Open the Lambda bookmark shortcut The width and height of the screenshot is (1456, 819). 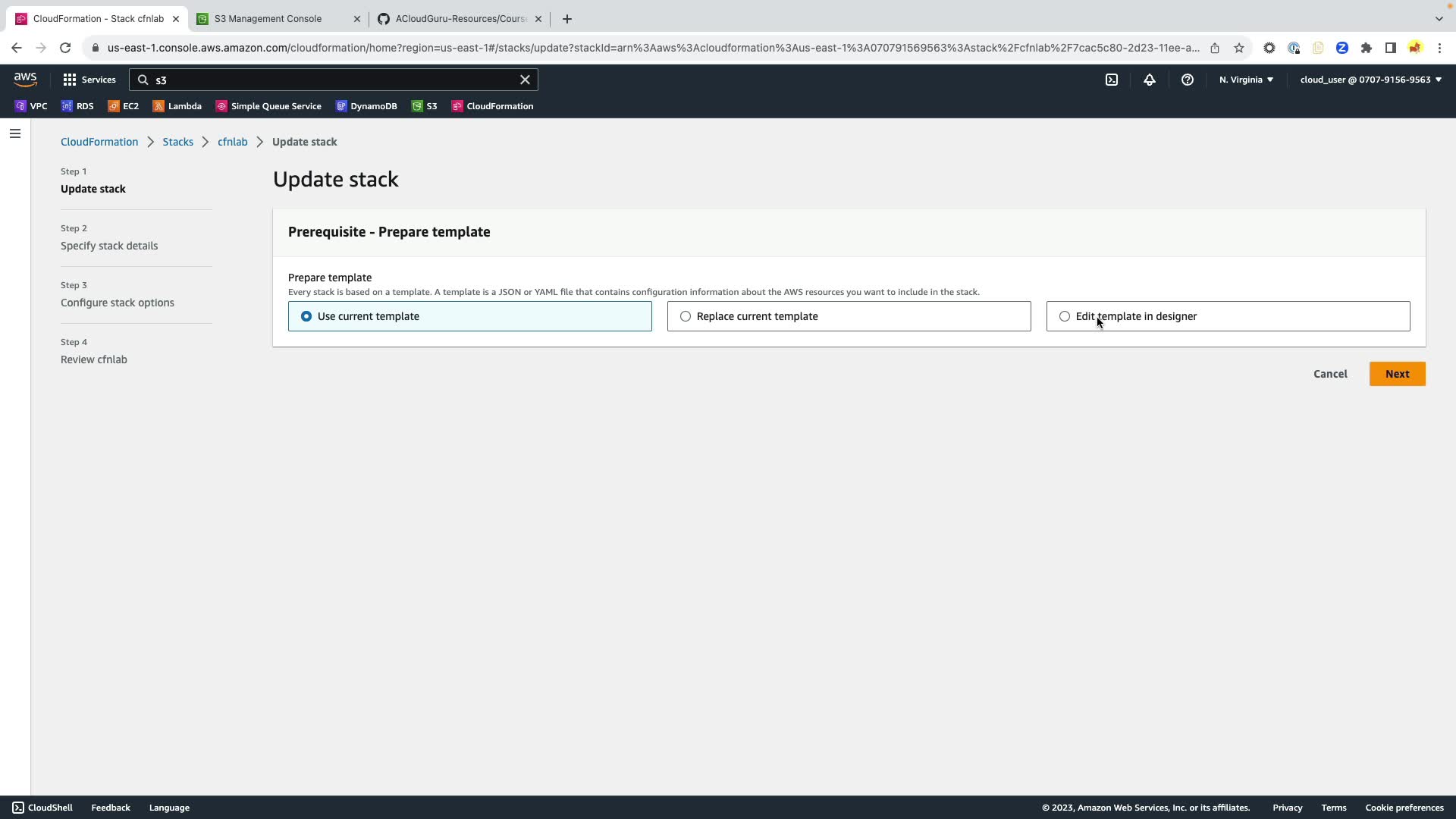[177, 106]
